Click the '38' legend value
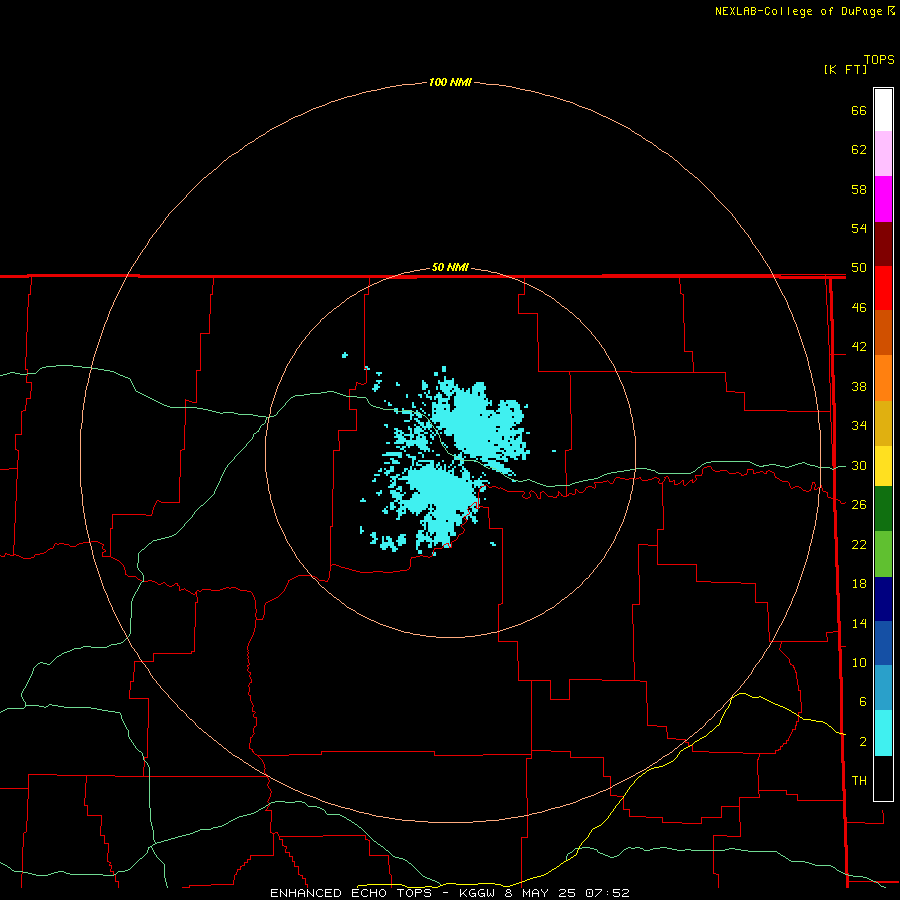The height and width of the screenshot is (900, 900). coord(859,387)
